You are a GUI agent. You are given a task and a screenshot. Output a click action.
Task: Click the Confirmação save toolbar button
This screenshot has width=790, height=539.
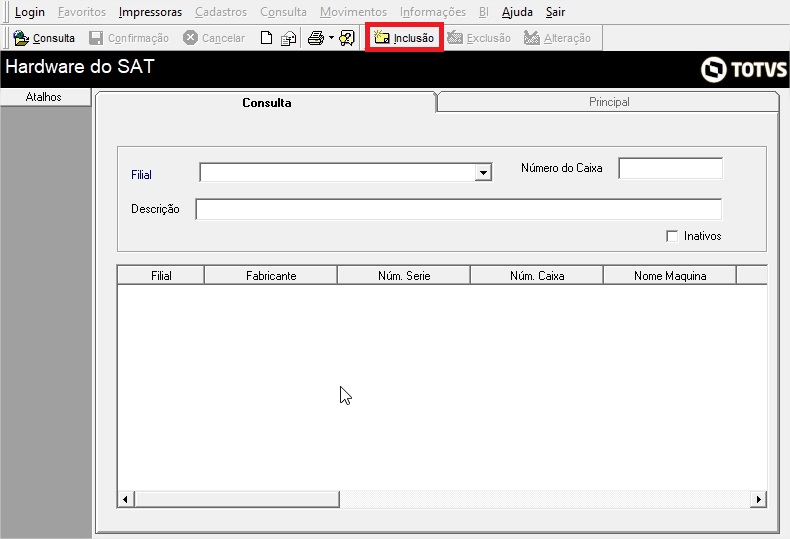tap(129, 38)
